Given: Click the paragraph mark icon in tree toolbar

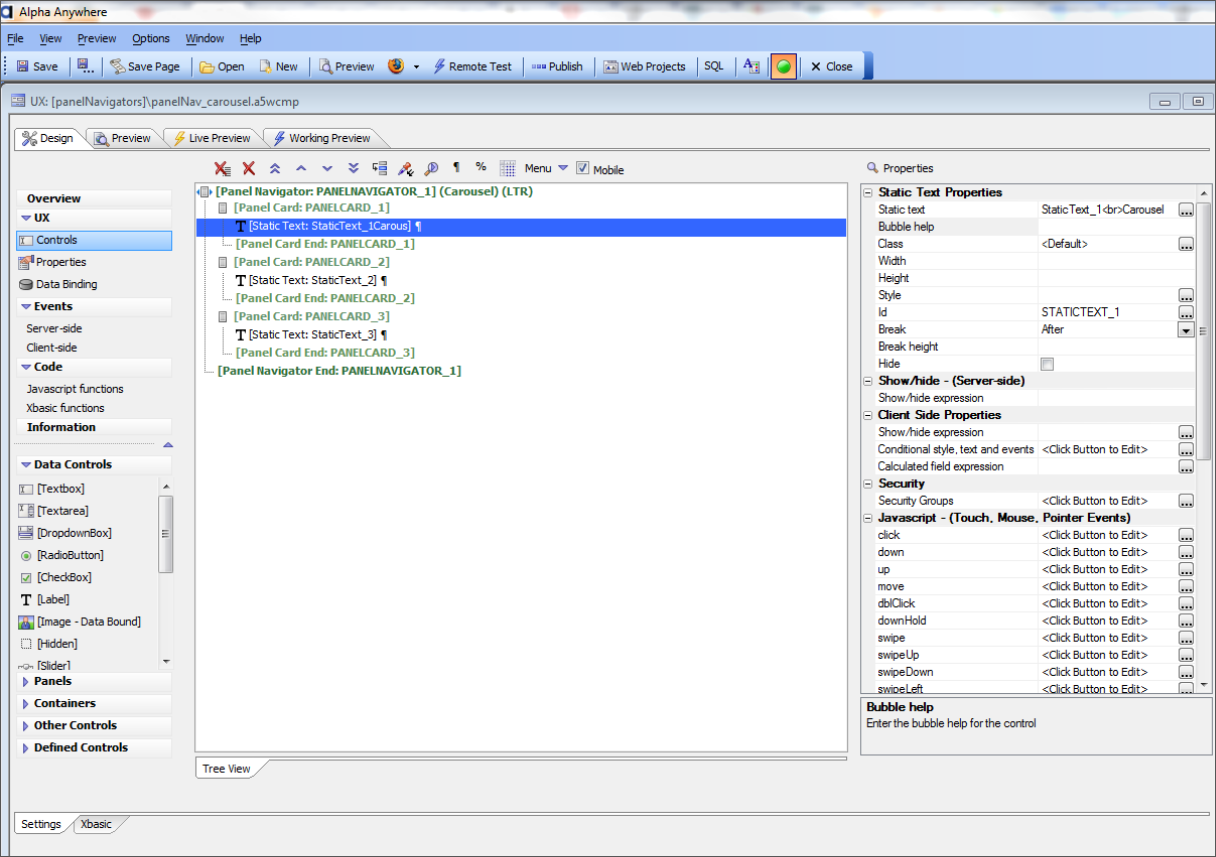Looking at the screenshot, I should (x=457, y=168).
